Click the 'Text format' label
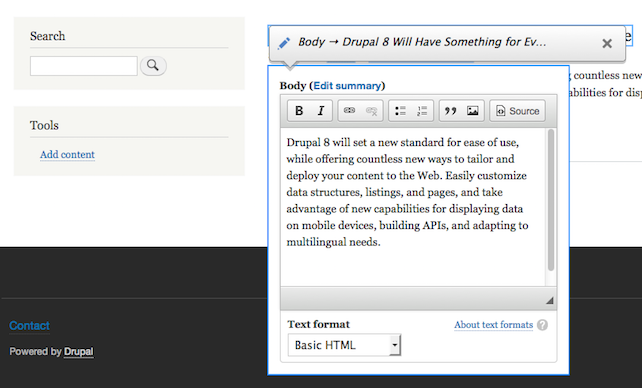 319,324
